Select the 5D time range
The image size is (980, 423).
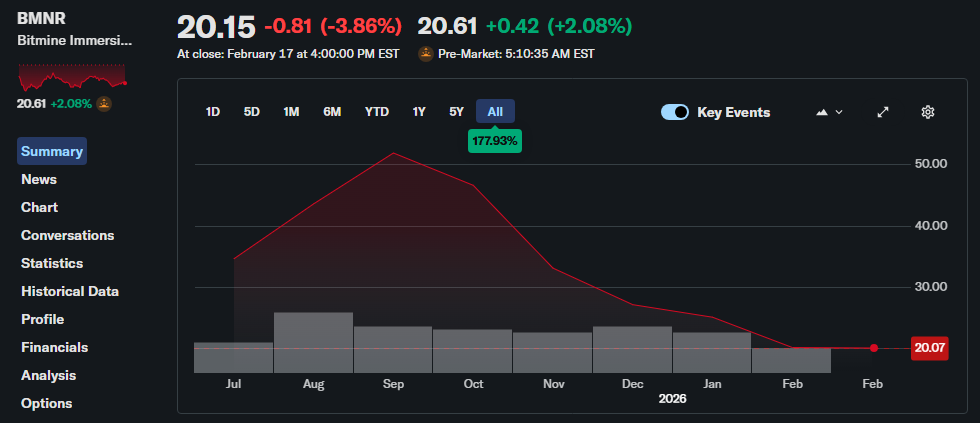[x=251, y=112]
